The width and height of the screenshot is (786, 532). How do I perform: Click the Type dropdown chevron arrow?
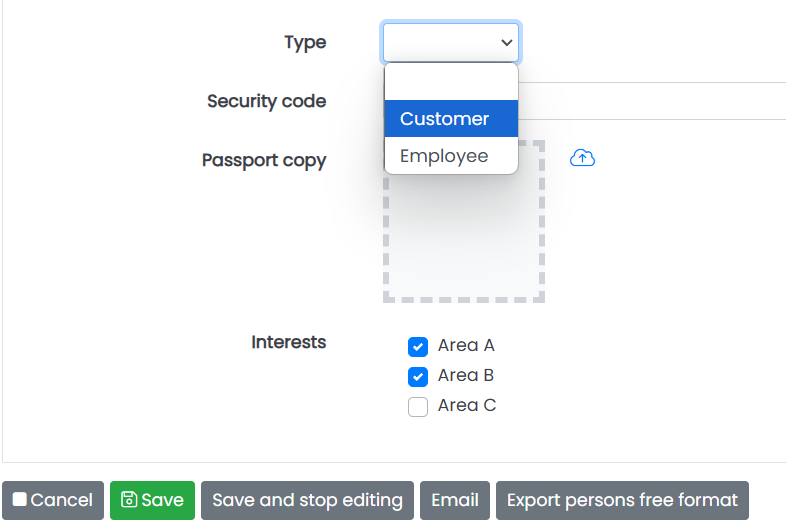tap(507, 43)
